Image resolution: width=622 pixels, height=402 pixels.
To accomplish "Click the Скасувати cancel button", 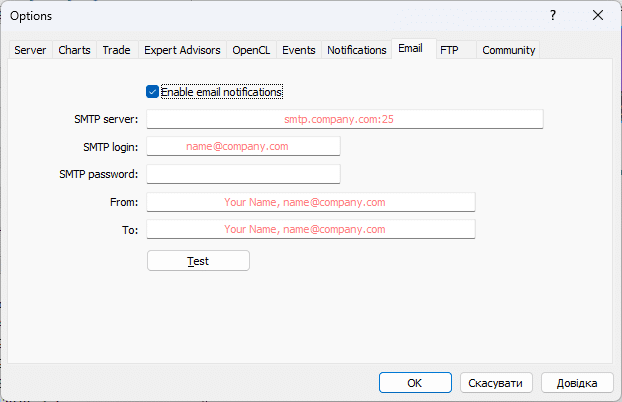I will 496,383.
